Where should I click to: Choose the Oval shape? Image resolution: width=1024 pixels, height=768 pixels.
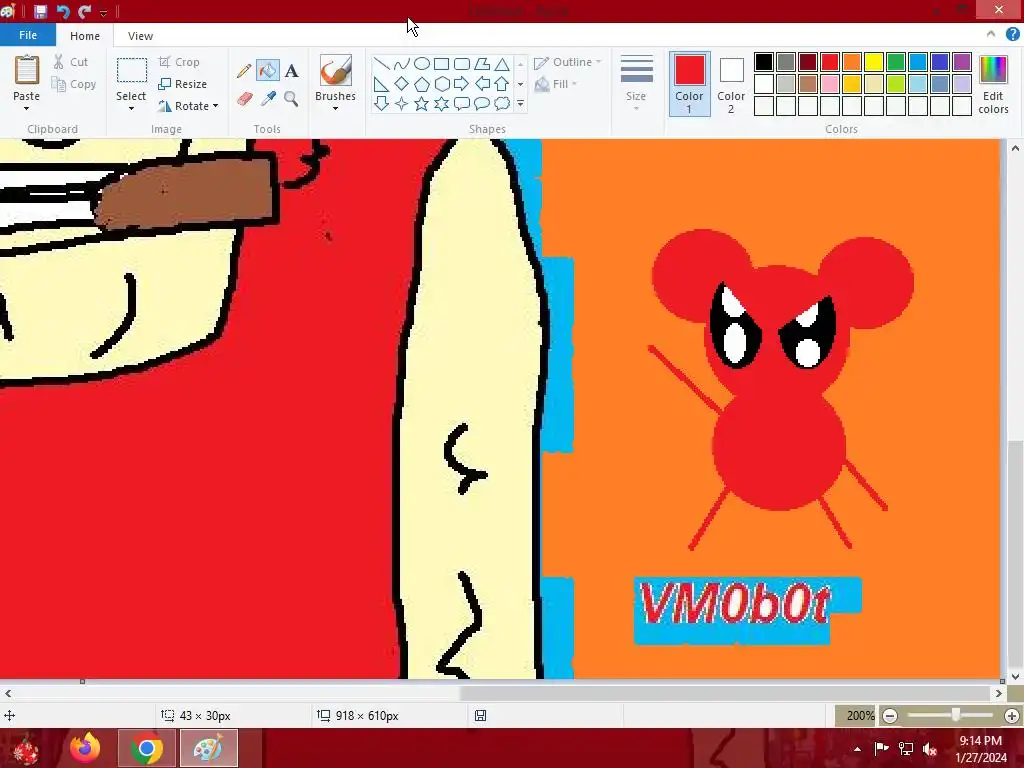[x=422, y=63]
